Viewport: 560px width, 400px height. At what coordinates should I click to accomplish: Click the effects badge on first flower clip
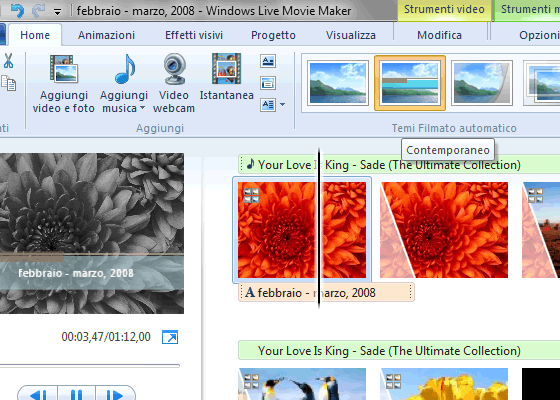coord(251,196)
